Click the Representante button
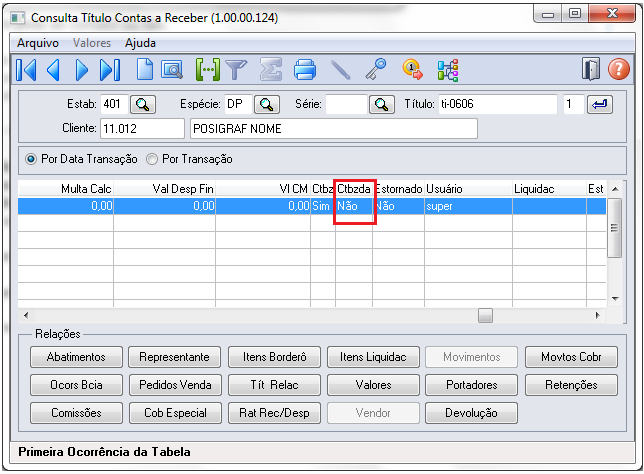 pyautogui.click(x=175, y=357)
